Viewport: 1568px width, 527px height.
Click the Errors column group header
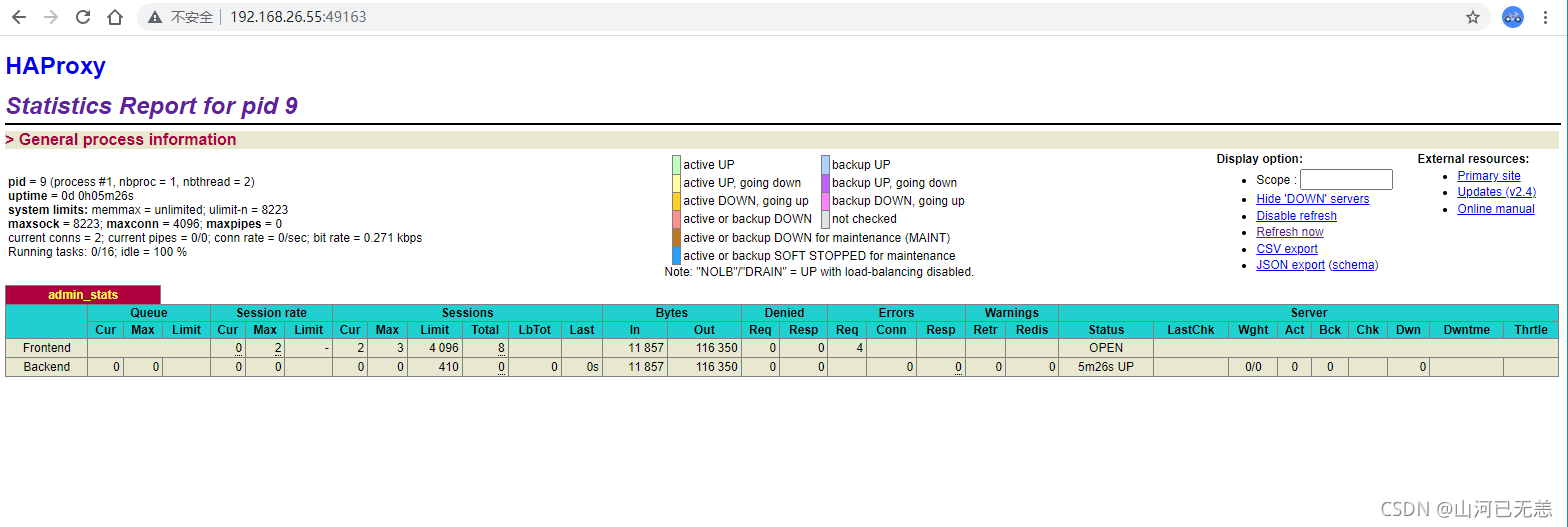point(896,313)
